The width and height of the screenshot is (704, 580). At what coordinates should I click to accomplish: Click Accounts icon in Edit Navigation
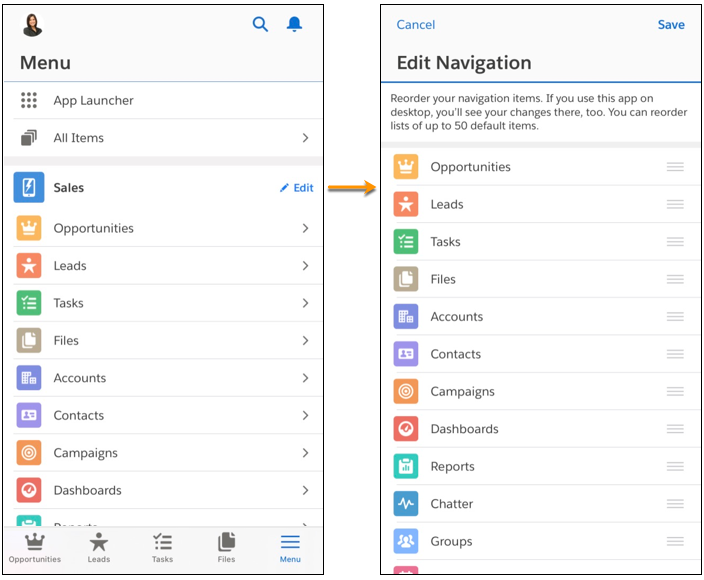click(x=406, y=316)
